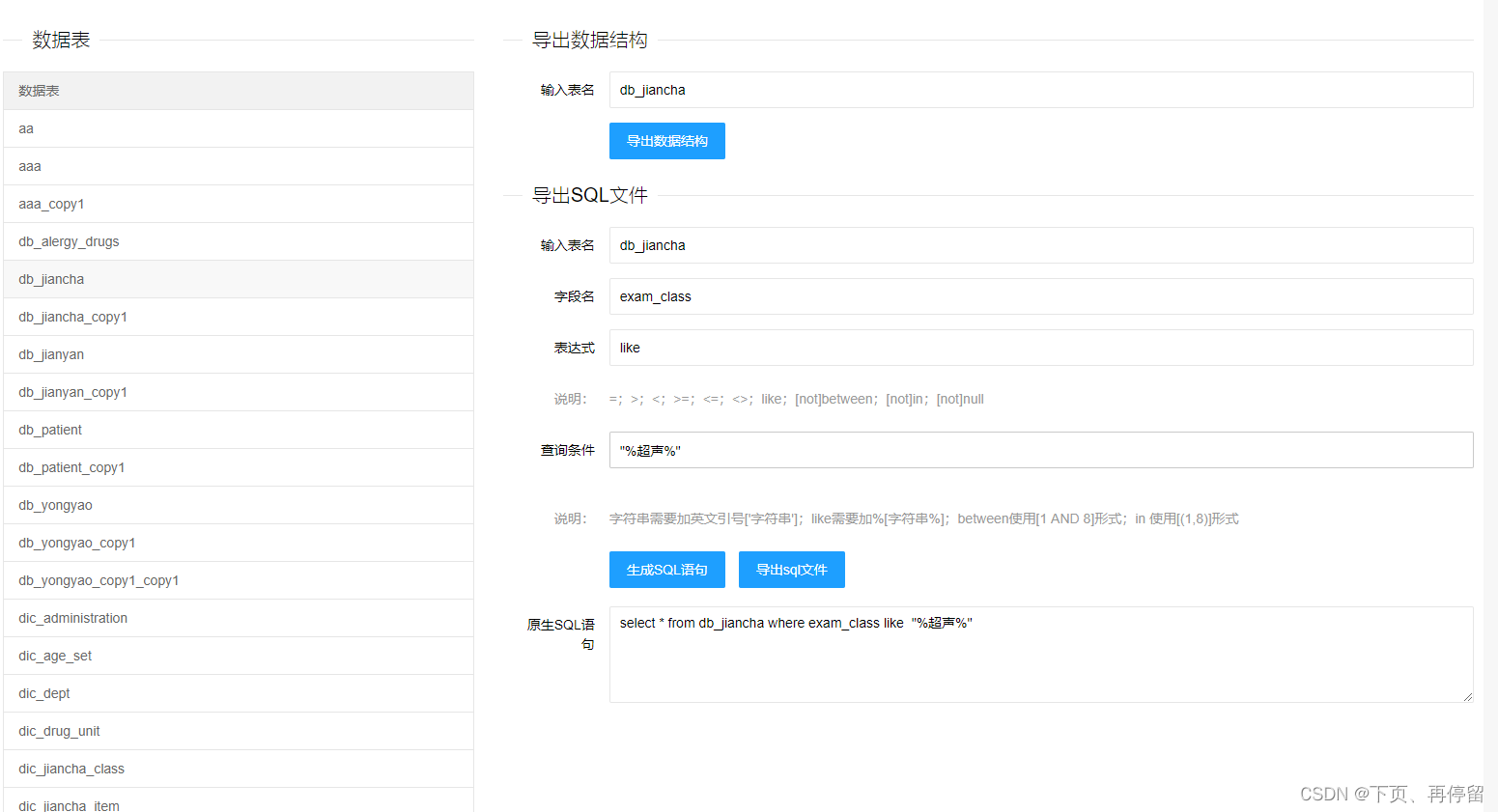Screen dimensions: 1498x812
Task: Select table row db_yongyao_copy1
Action: click(x=239, y=543)
